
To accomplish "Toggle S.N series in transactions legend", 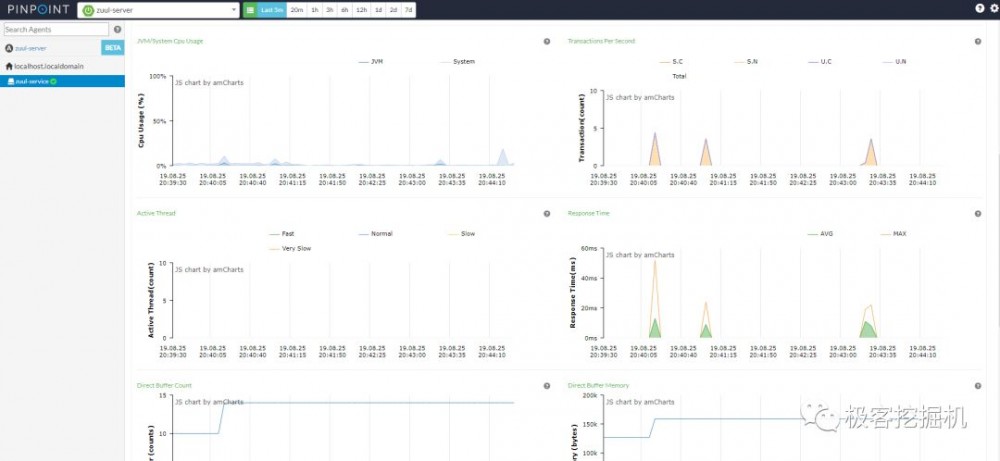I will pos(746,62).
